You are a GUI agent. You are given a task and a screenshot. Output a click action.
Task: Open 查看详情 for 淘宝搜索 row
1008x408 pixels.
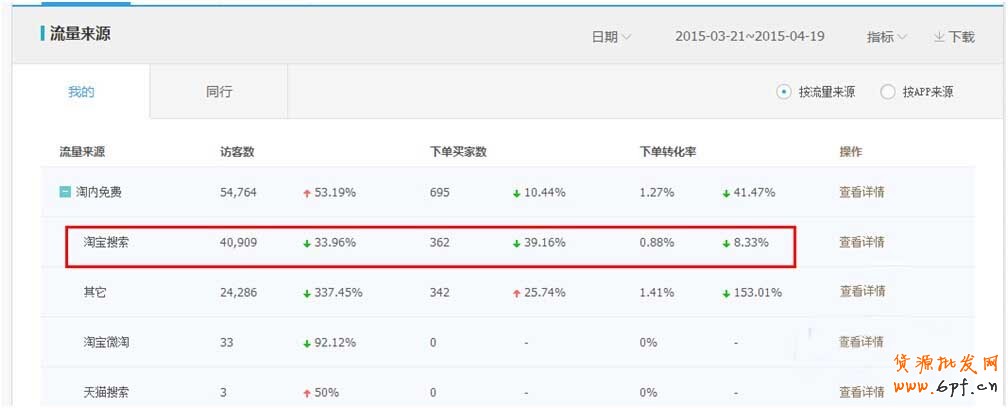click(x=861, y=242)
